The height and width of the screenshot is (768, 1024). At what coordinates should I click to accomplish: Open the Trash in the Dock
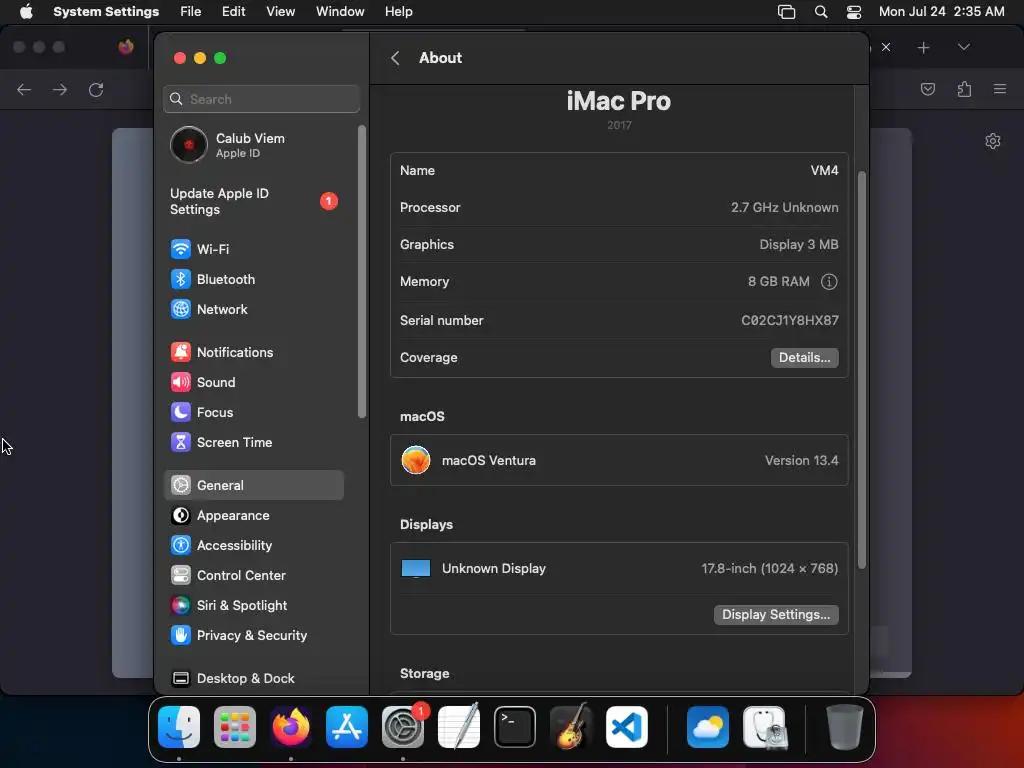coord(844,727)
